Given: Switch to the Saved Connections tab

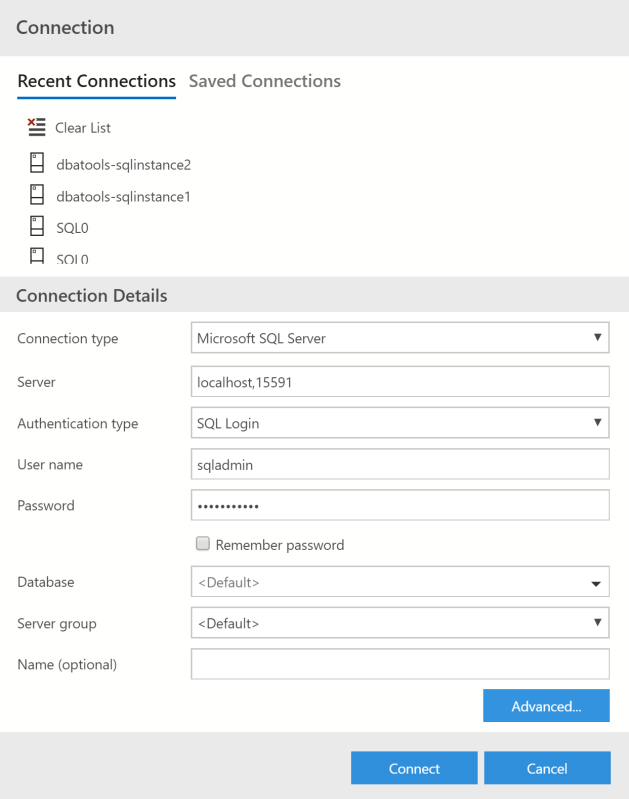Looking at the screenshot, I should click(x=264, y=82).
